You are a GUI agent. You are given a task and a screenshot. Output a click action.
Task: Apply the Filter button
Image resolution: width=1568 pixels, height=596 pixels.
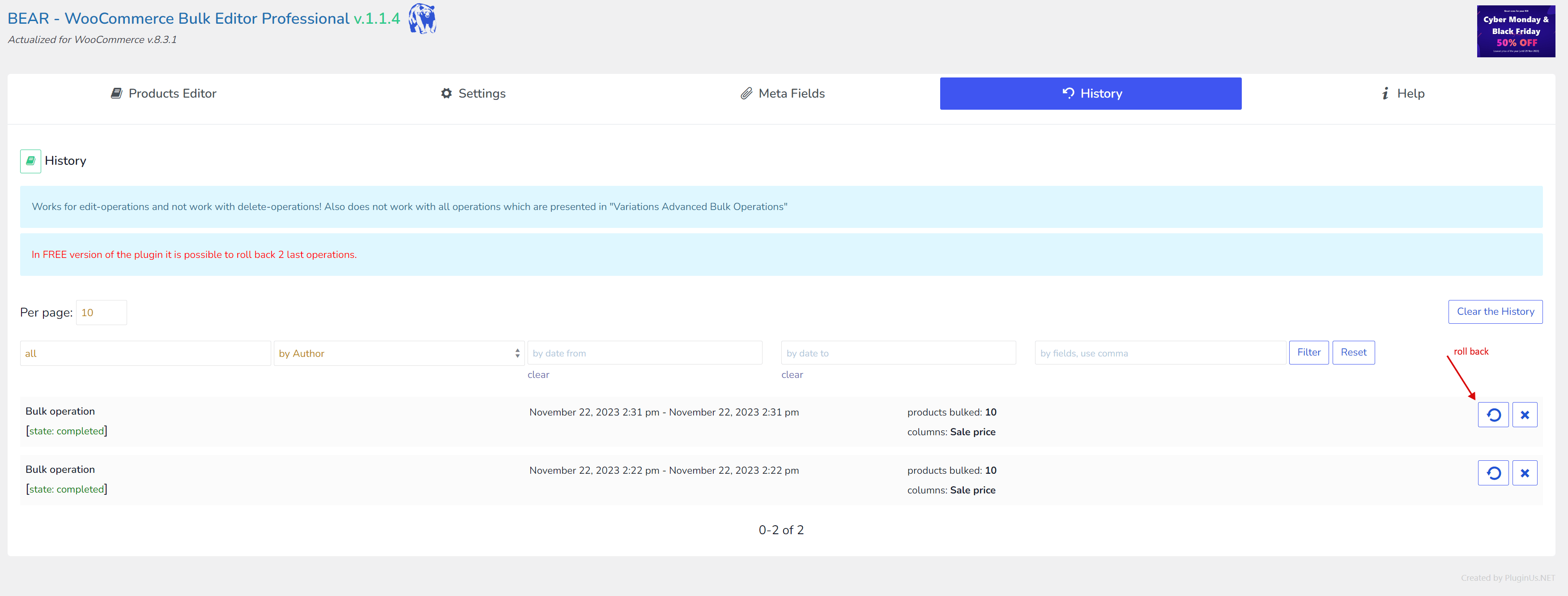tap(1309, 352)
